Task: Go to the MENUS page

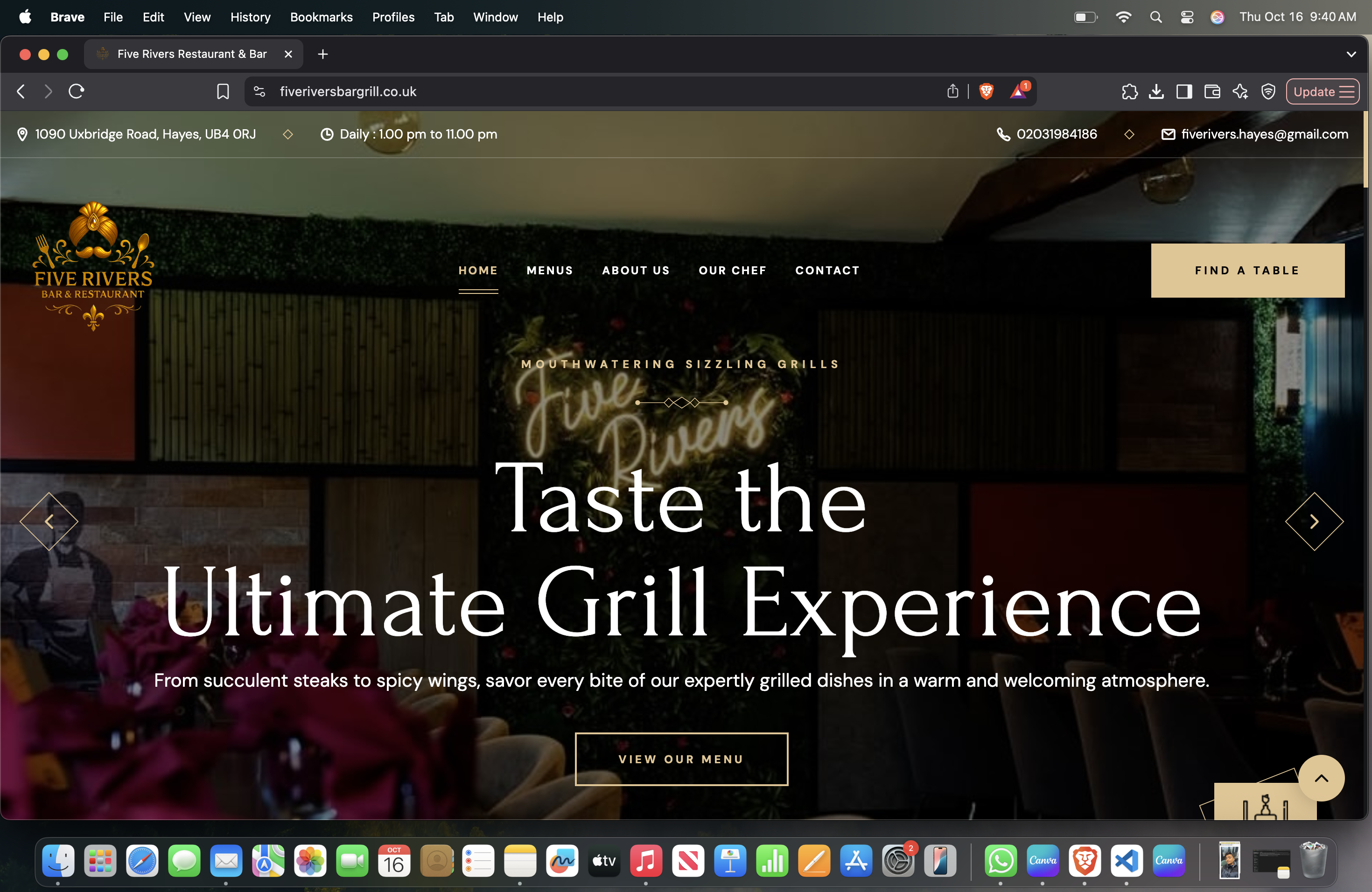Action: pos(549,270)
